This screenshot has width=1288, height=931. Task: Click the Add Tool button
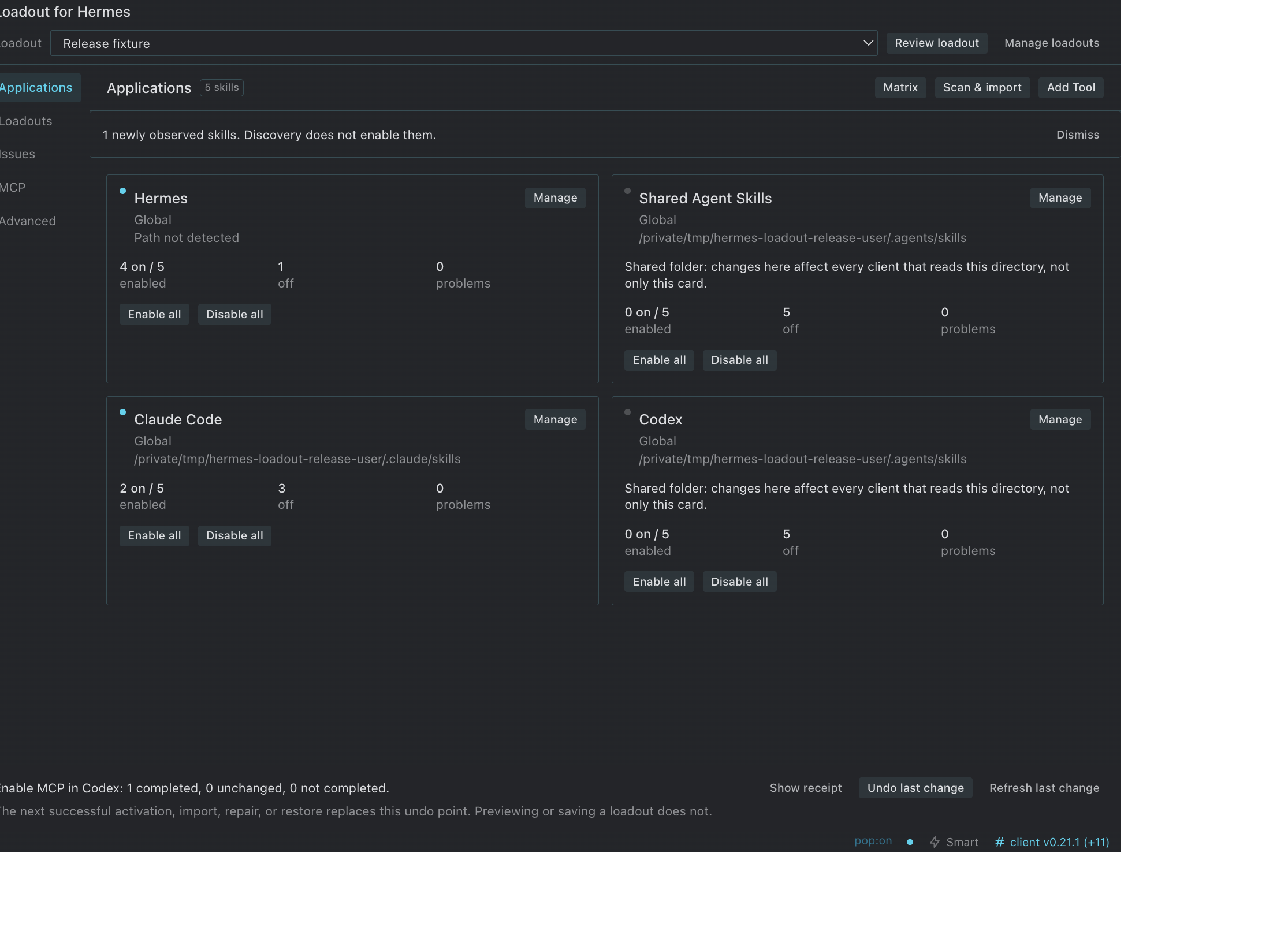click(x=1071, y=88)
